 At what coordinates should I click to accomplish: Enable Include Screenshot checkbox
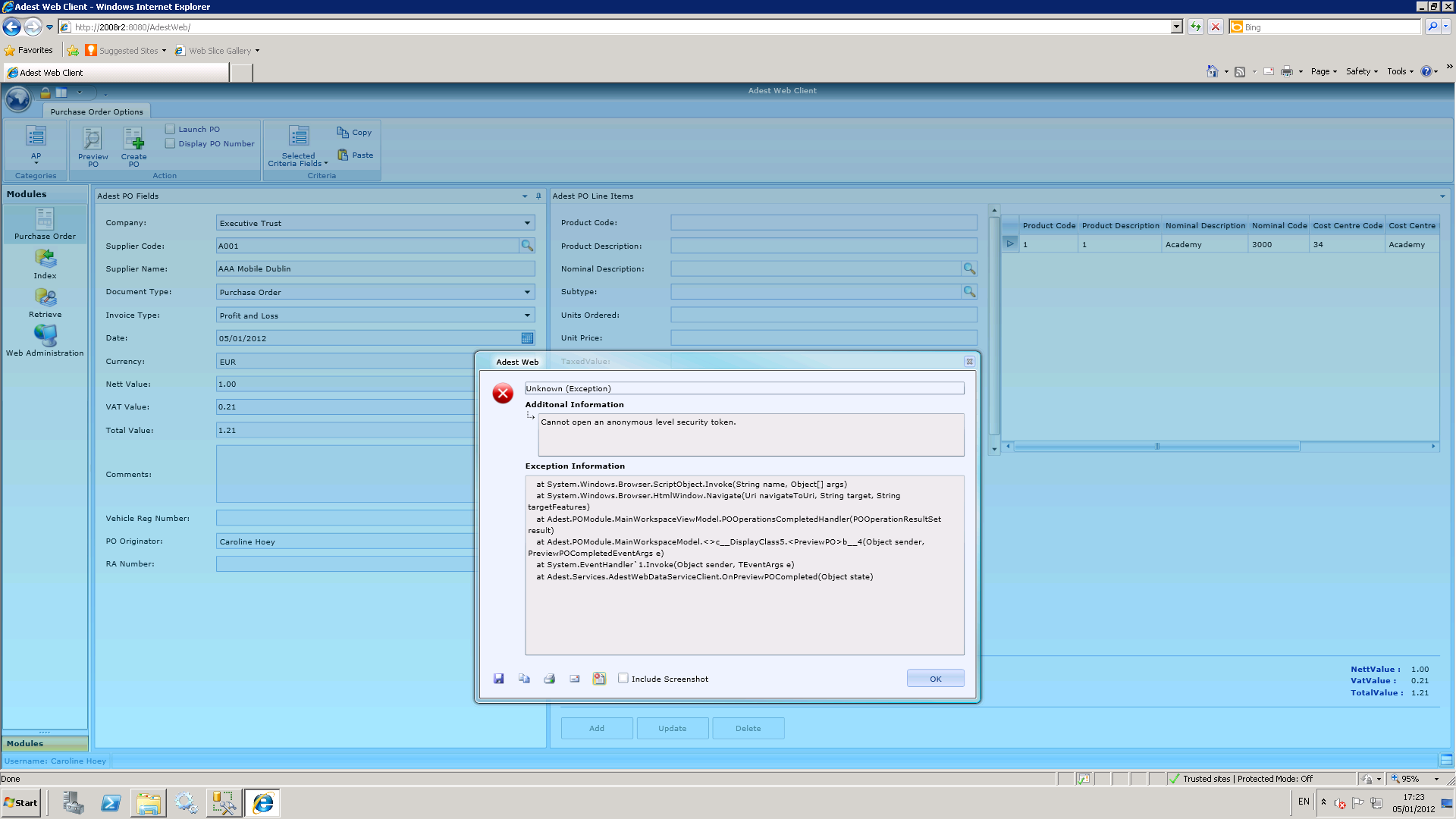pyautogui.click(x=623, y=678)
